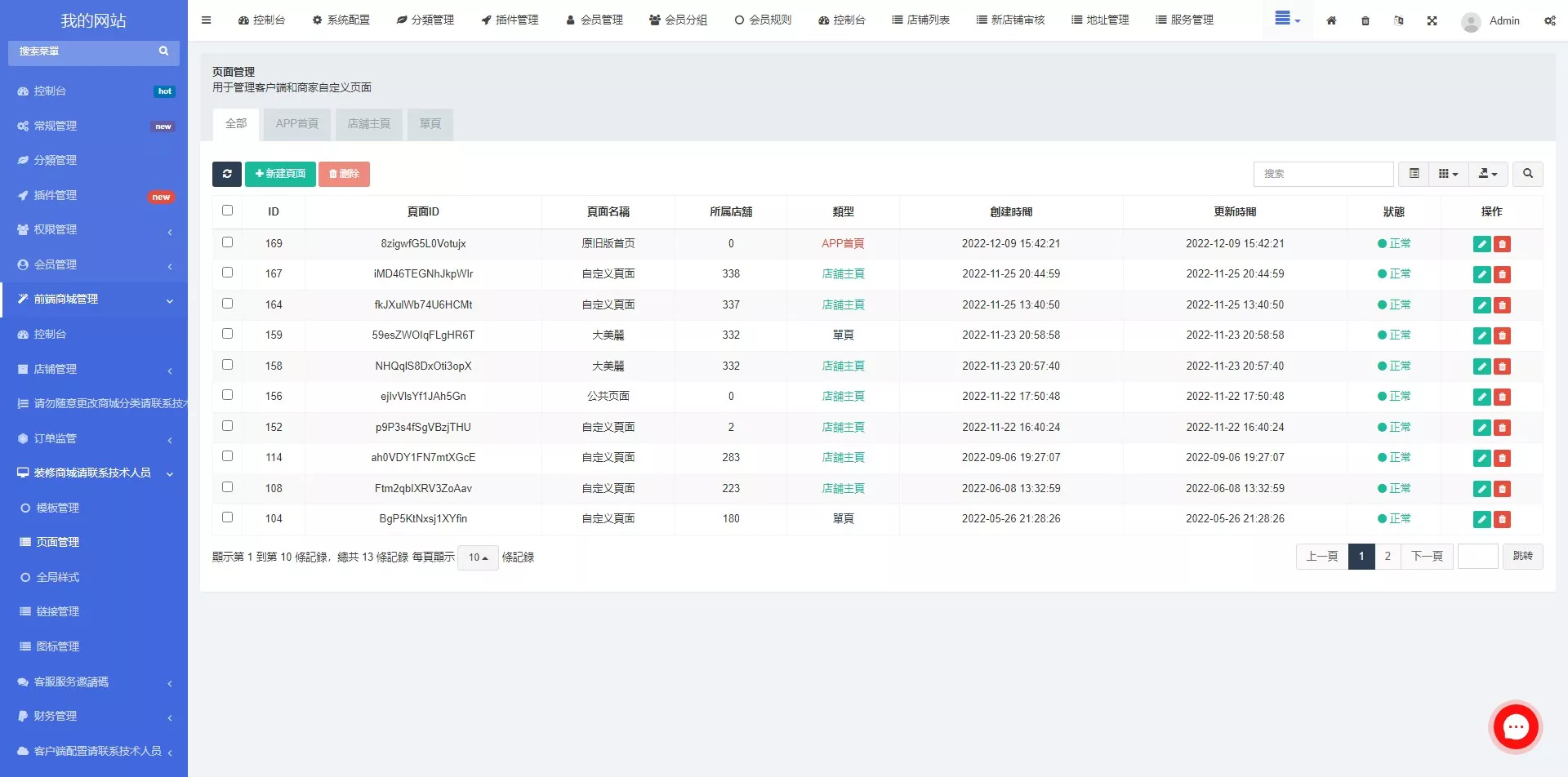Select the checkbox for row ID 114

click(x=227, y=456)
